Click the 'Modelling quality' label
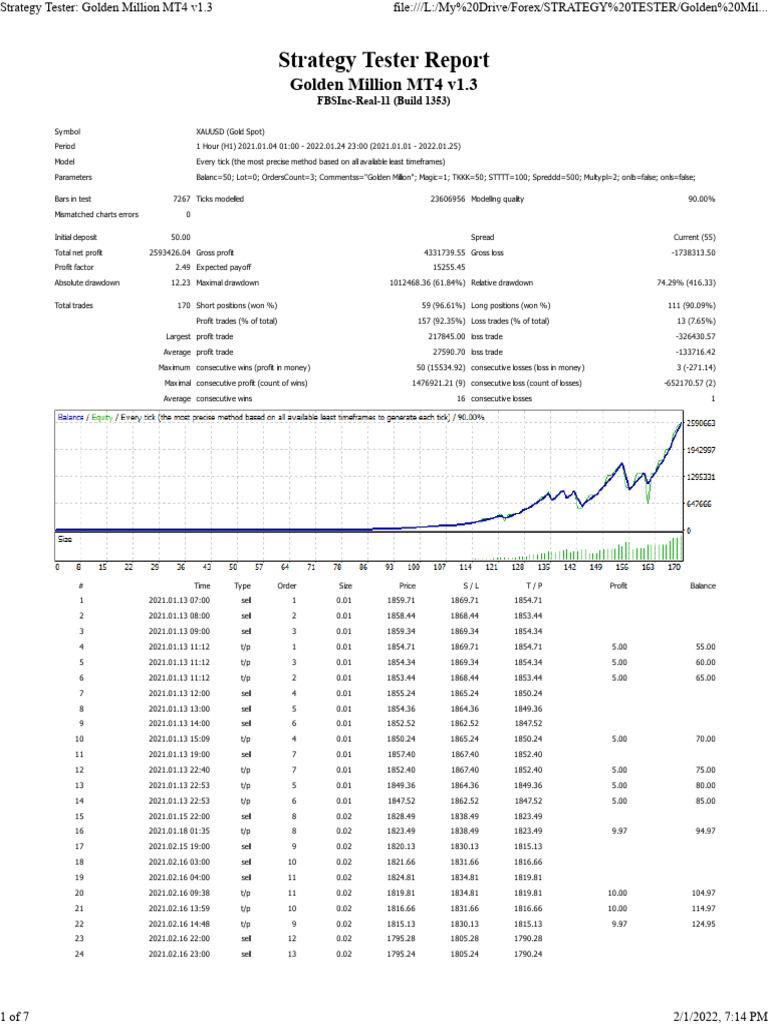Screen dimensions: 768x1024 (497, 199)
